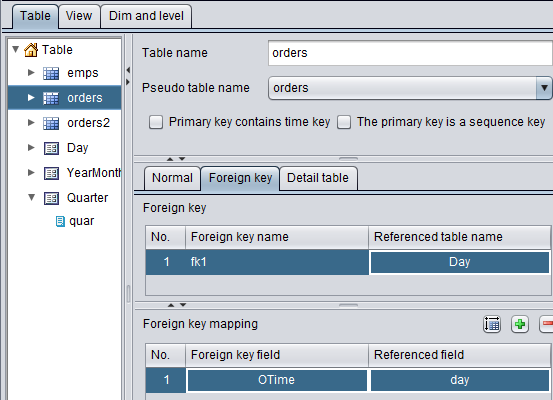
Task: Switch to the Normal tab
Action: pyautogui.click(x=172, y=178)
